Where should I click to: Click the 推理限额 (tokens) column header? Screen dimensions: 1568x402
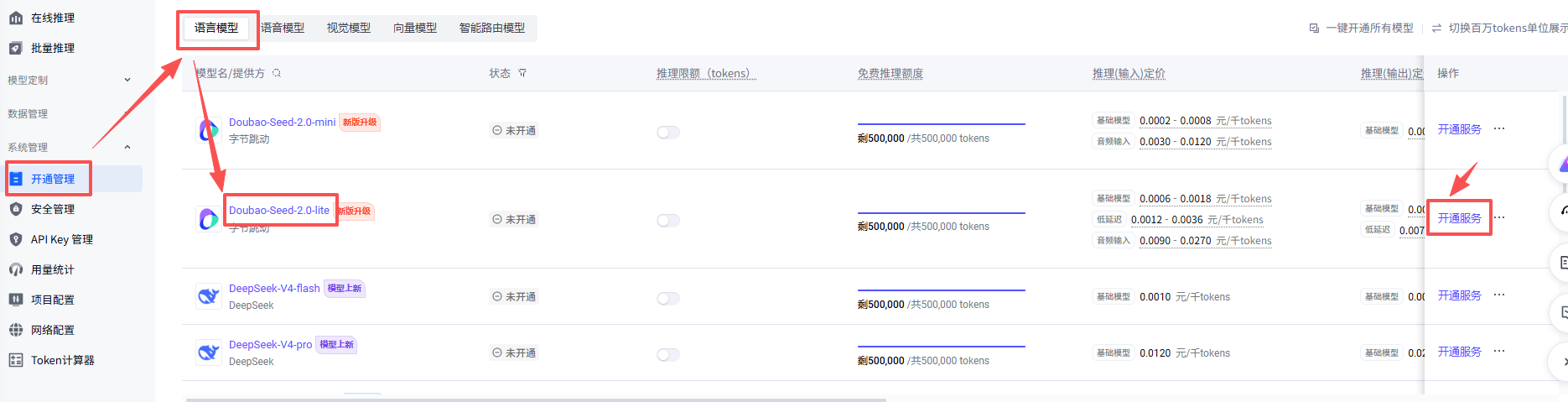tap(706, 74)
